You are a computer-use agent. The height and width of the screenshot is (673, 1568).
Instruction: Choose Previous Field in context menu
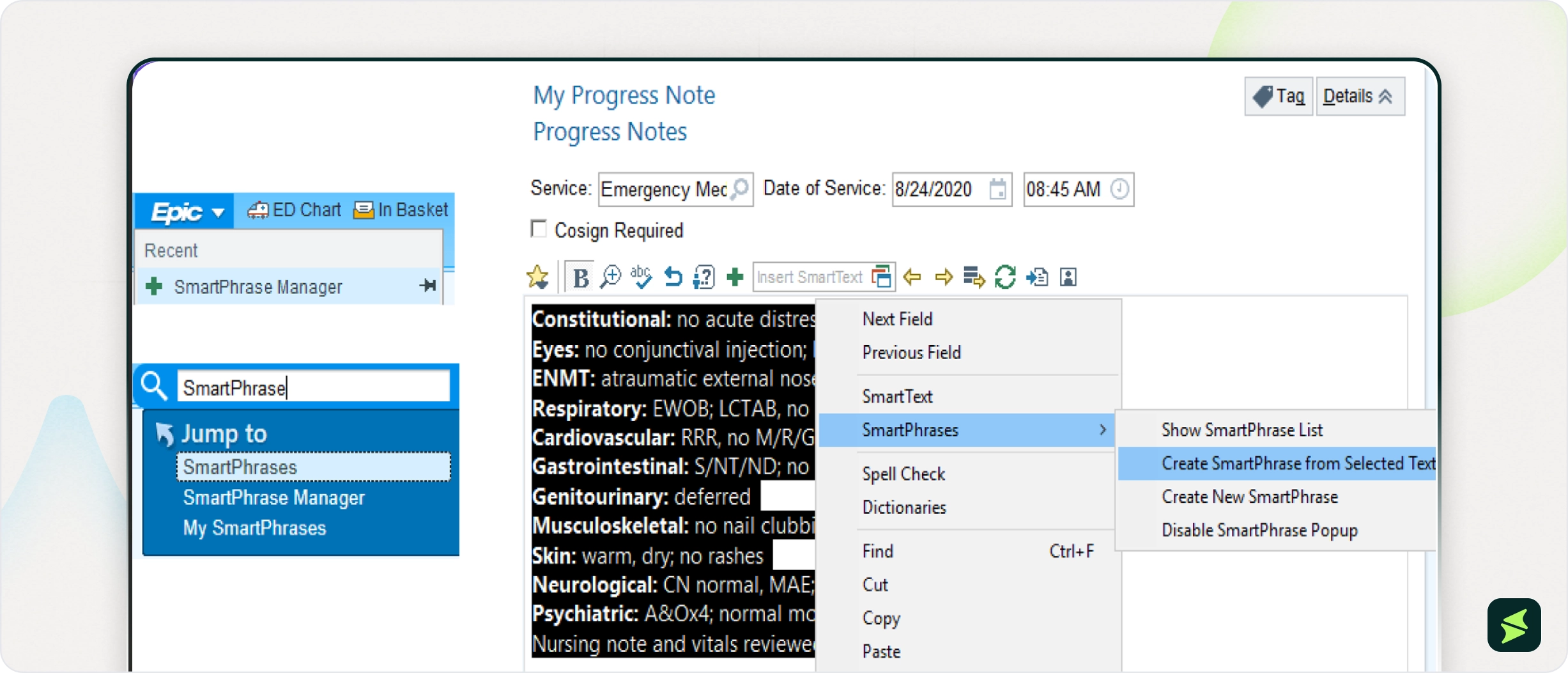click(912, 352)
